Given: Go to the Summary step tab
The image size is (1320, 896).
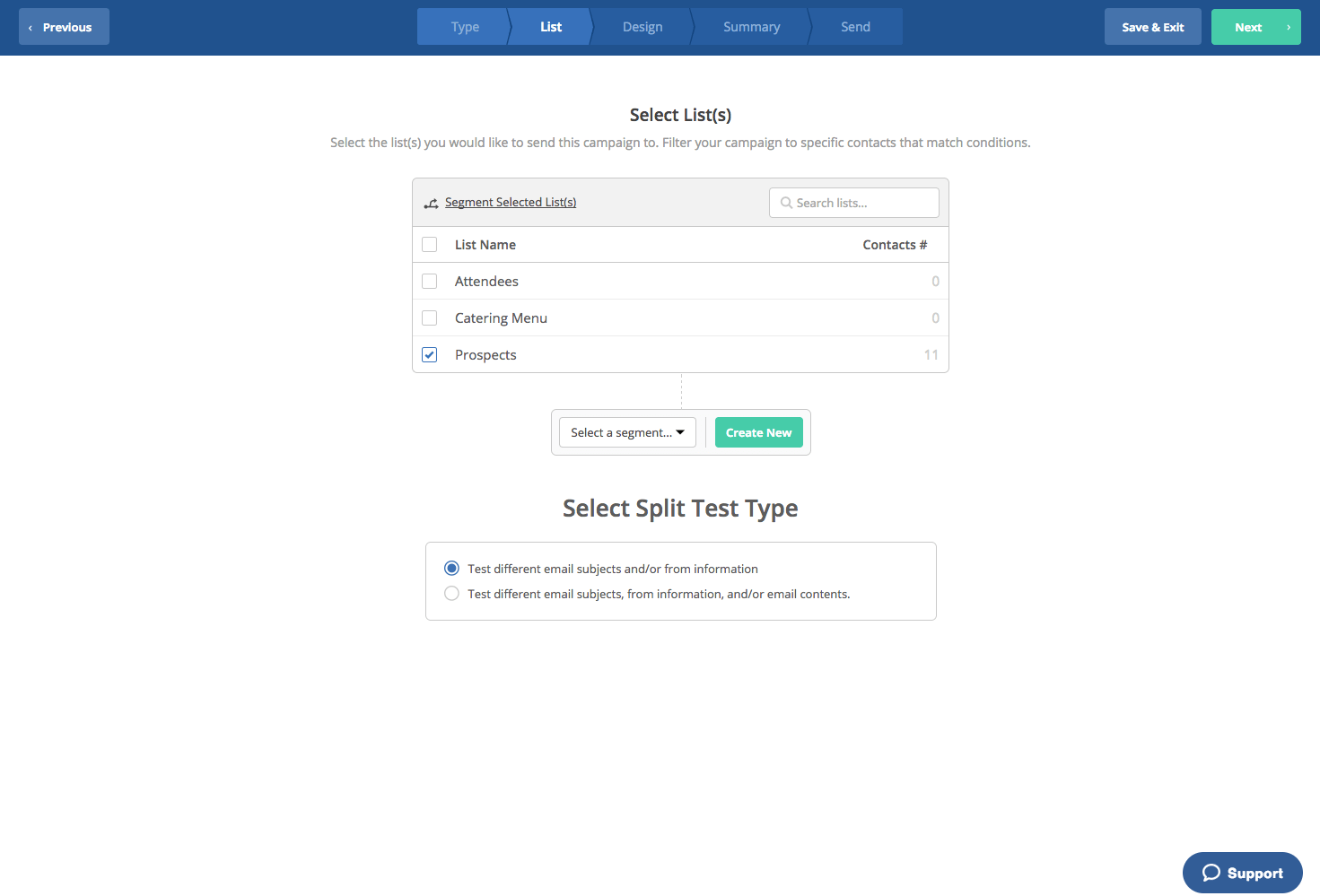Looking at the screenshot, I should [752, 27].
